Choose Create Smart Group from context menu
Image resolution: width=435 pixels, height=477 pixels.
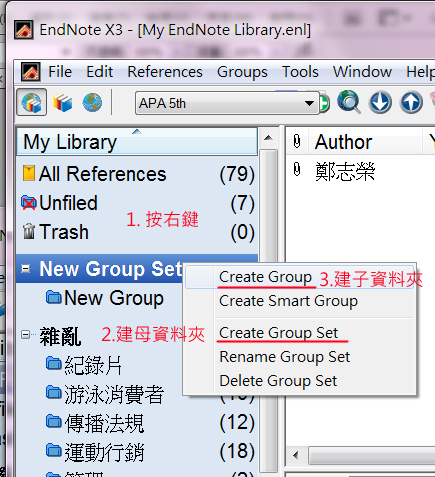[299, 301]
